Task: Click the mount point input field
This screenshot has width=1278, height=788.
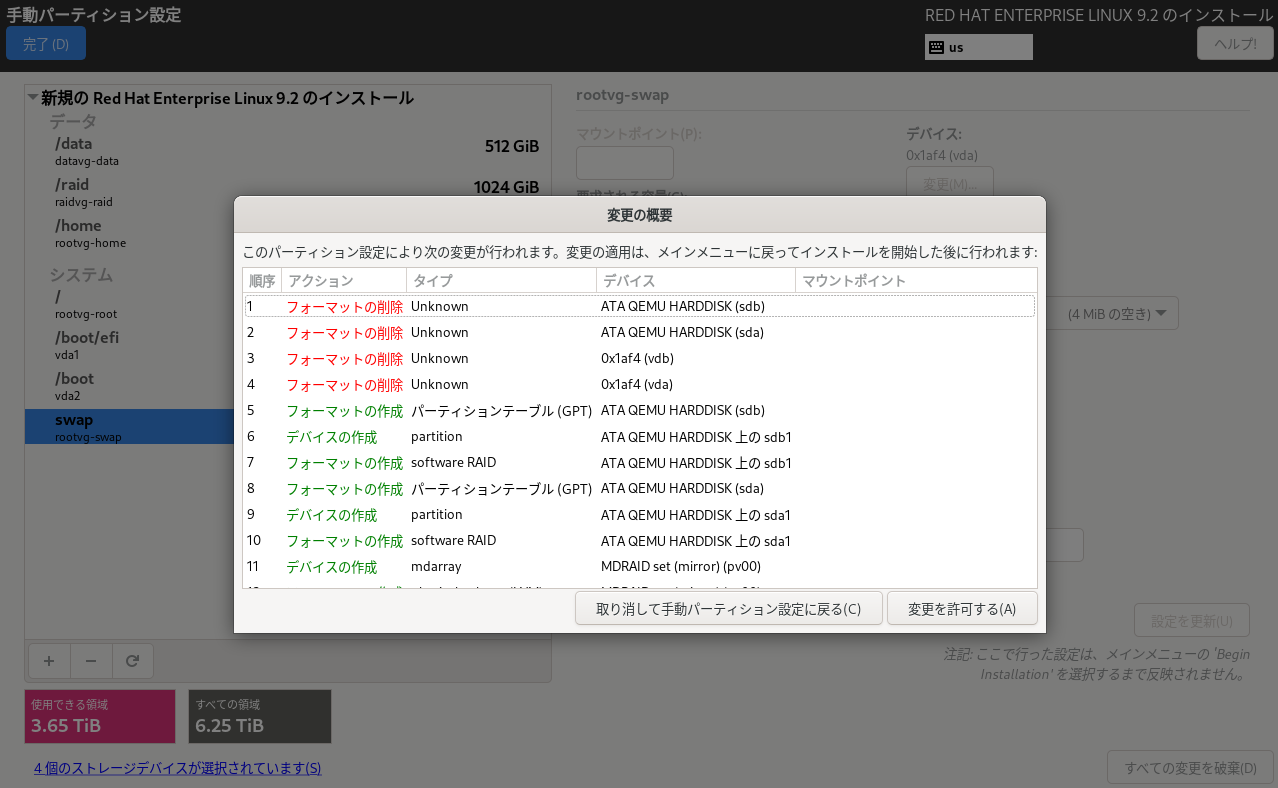Action: coord(624,162)
